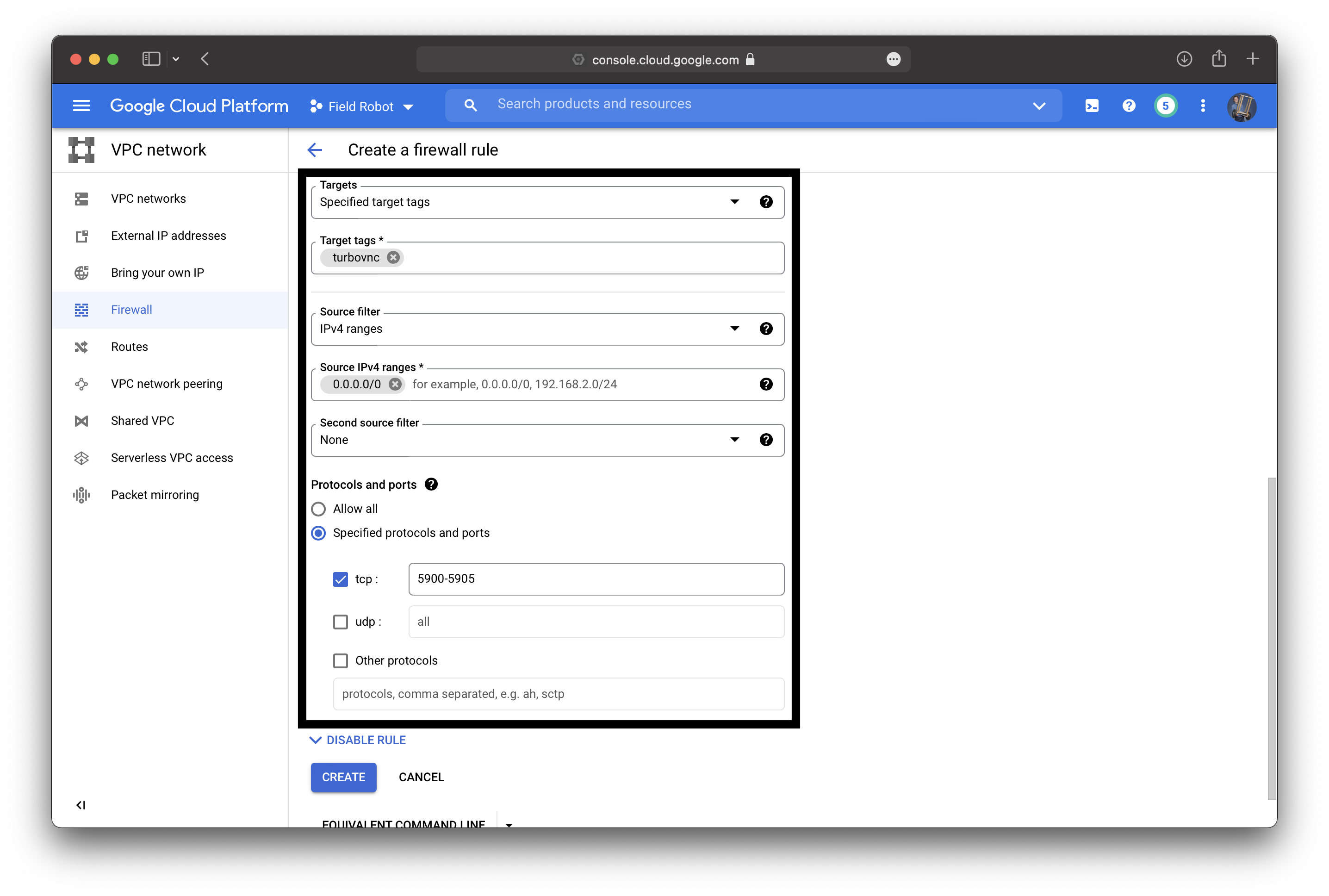The image size is (1329, 896).
Task: Click the search magnifier icon
Action: [x=470, y=105]
